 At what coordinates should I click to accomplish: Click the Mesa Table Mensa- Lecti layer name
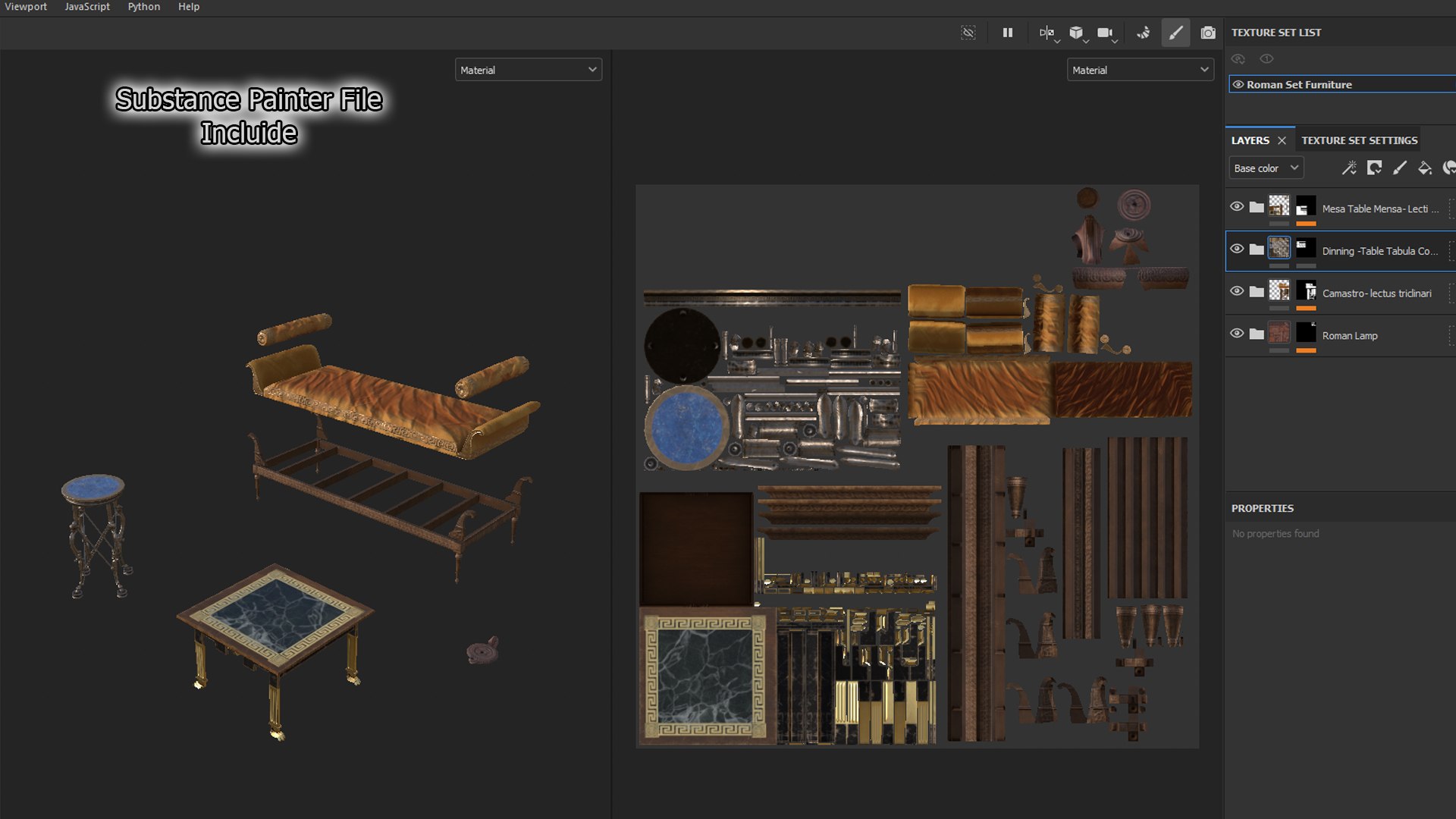click(1380, 209)
